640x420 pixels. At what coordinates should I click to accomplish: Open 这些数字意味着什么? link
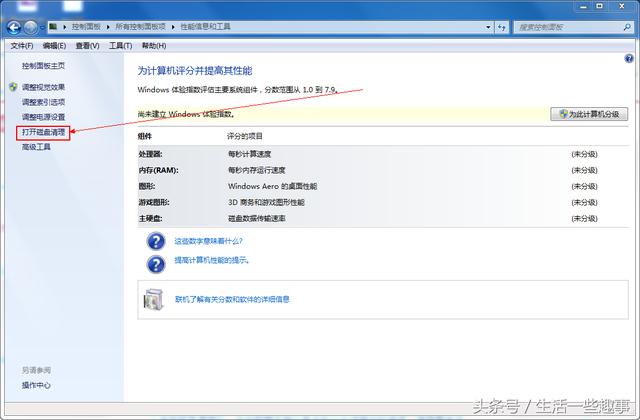[x=208, y=241]
